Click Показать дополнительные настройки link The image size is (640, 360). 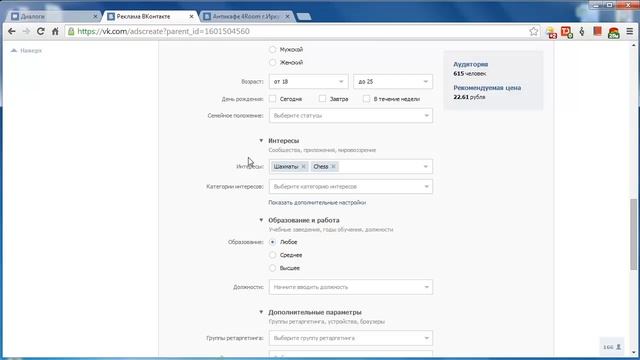pos(317,202)
